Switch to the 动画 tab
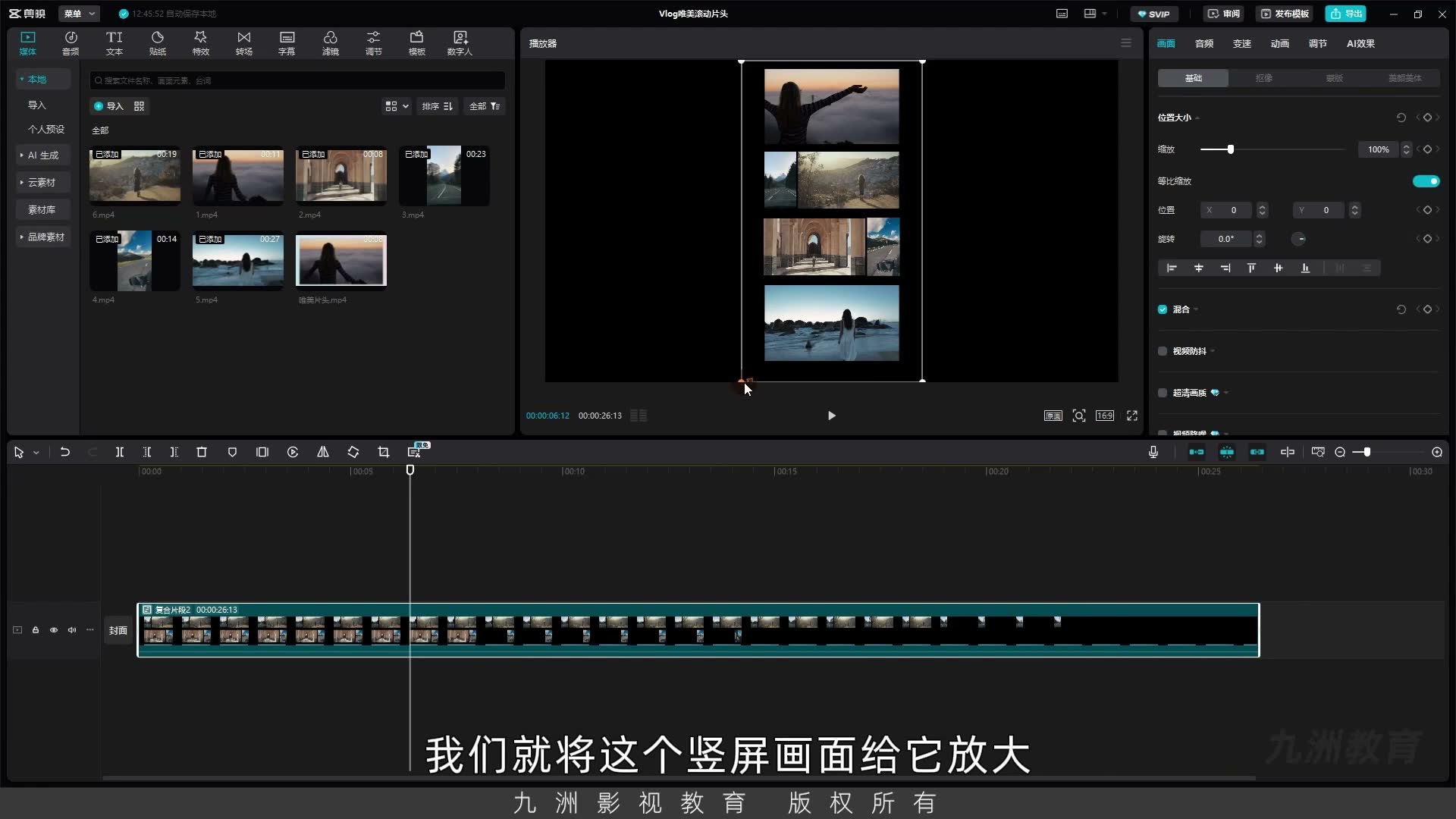This screenshot has width=1456, height=819. [1280, 43]
